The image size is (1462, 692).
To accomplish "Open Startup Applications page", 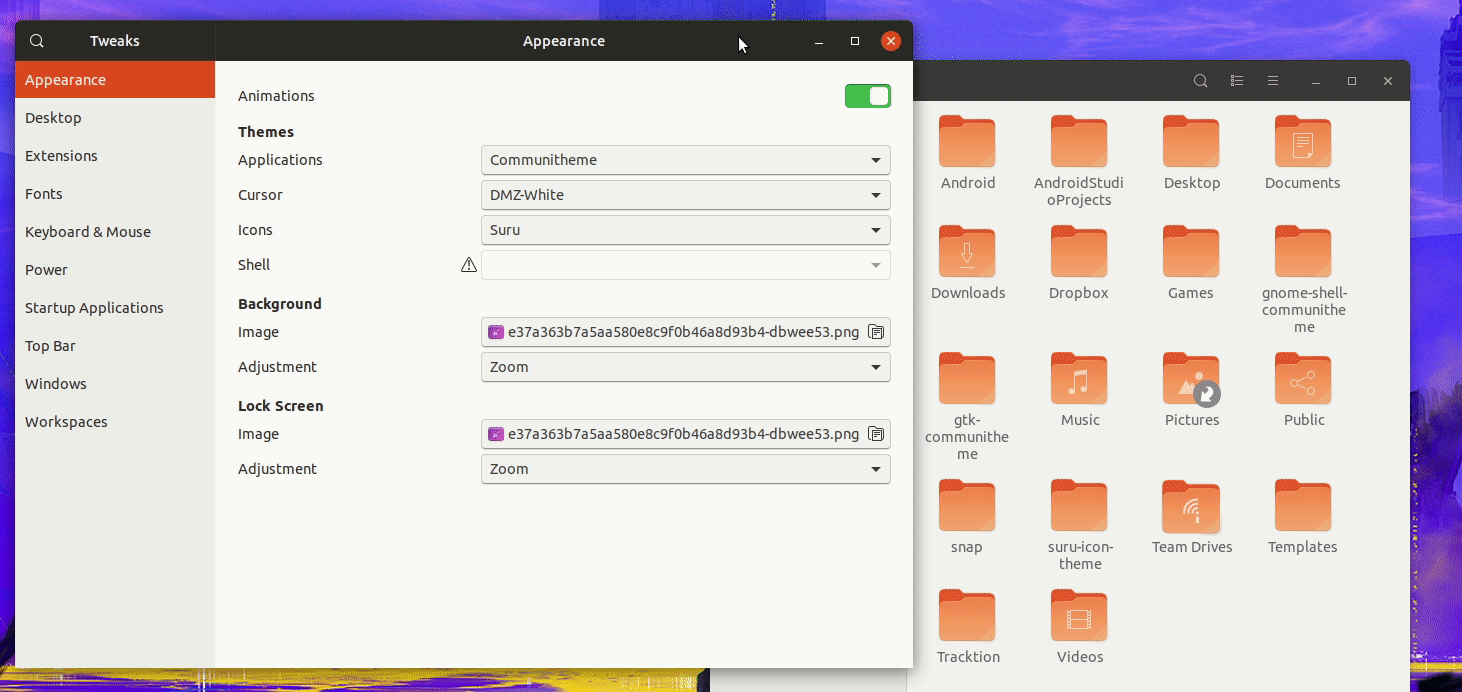I will pos(115,308).
